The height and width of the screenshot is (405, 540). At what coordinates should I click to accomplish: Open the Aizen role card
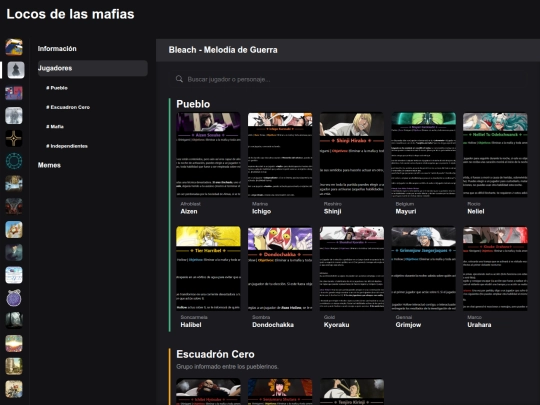[208, 155]
